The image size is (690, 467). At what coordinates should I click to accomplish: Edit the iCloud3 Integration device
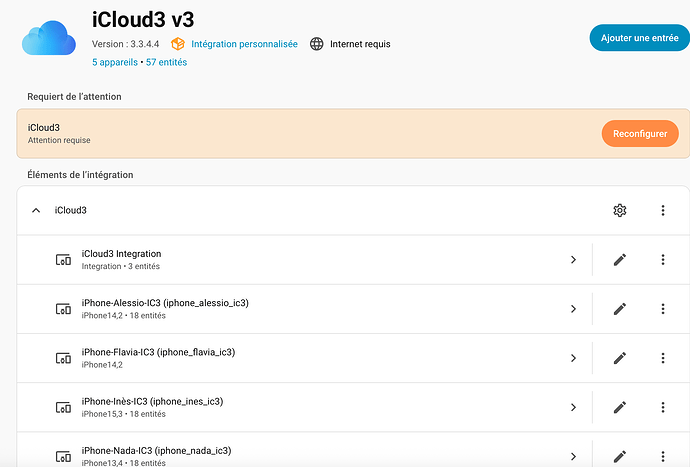(x=620, y=260)
